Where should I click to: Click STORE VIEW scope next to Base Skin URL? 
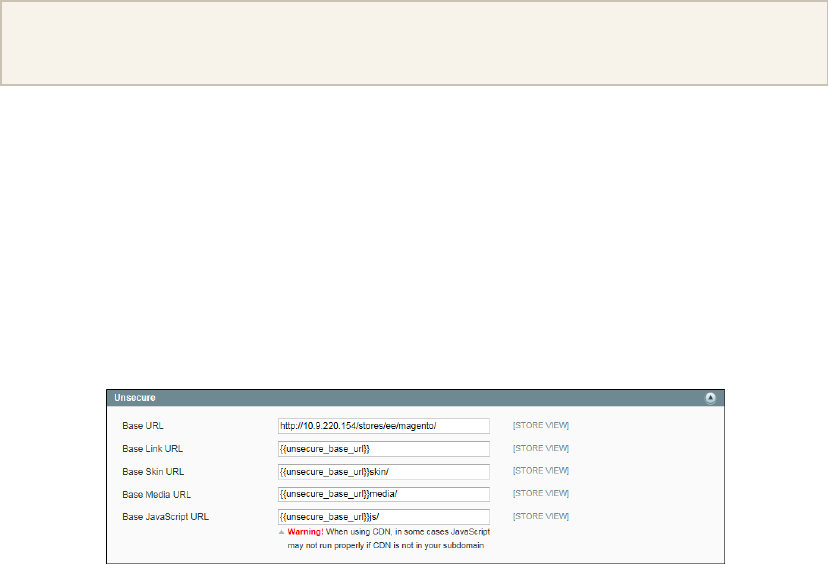pos(541,471)
